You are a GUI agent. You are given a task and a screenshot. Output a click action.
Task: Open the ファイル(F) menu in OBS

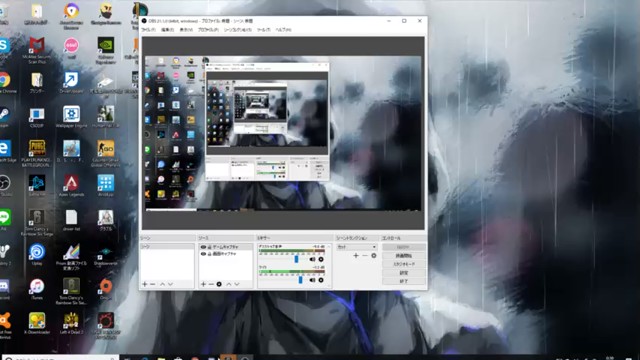(148, 30)
